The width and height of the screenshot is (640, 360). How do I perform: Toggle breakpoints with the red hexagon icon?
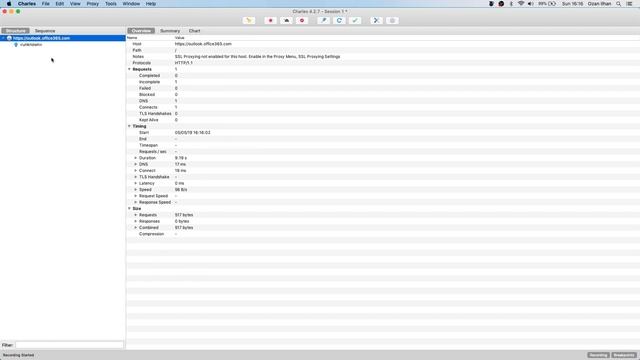point(302,20)
